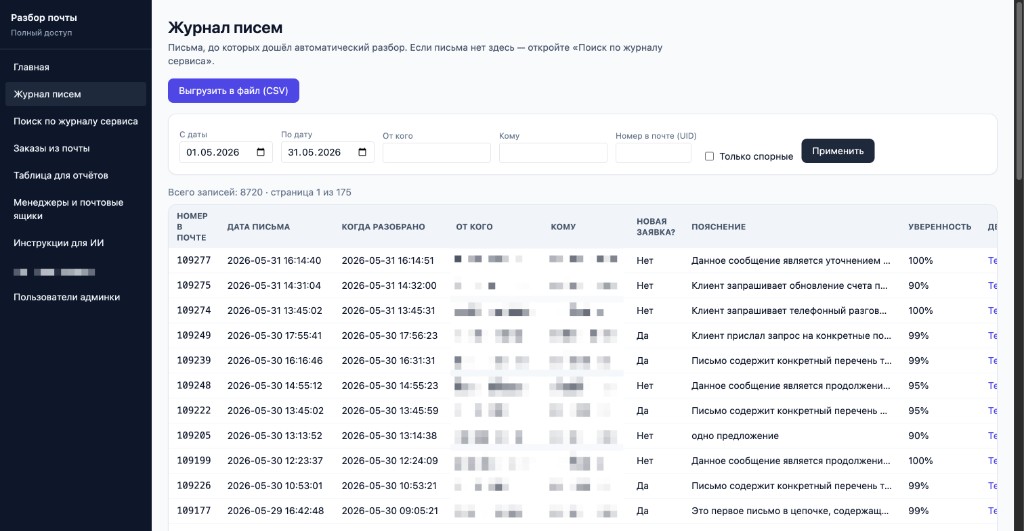This screenshot has width=1024, height=531.
Task: Click the "Уверенность" column header
Action: 939,227
